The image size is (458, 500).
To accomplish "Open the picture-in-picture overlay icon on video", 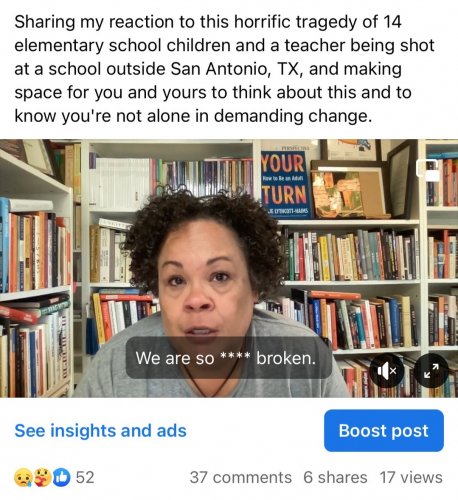I will tap(427, 170).
